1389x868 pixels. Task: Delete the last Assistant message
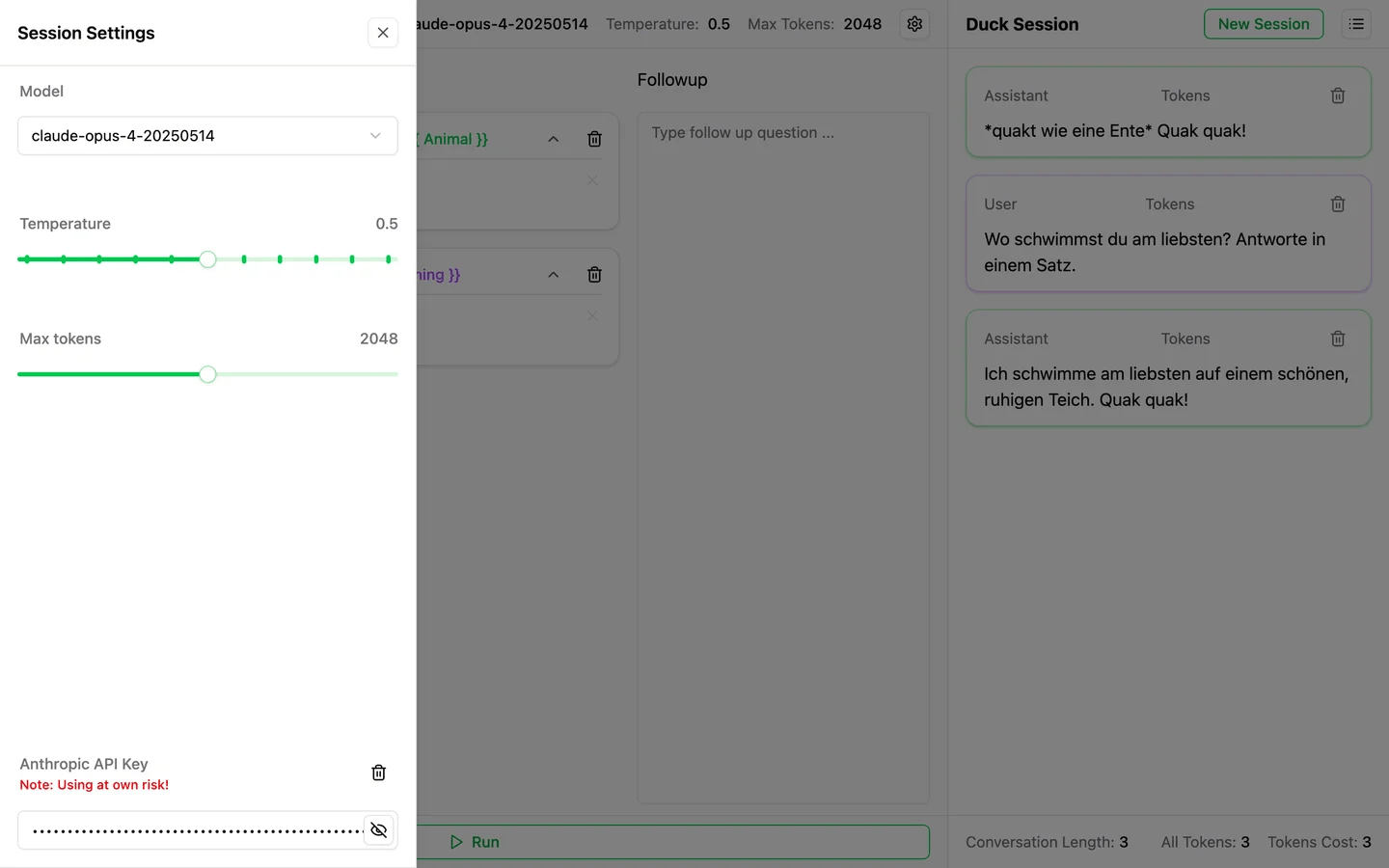[1338, 339]
